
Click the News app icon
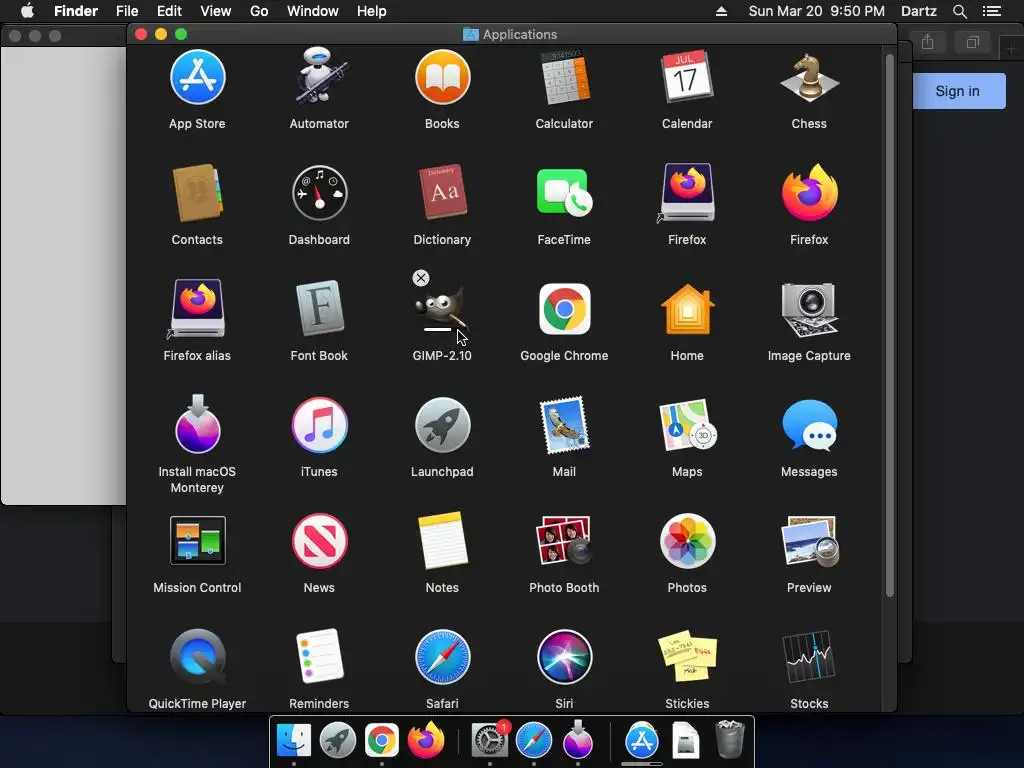[x=319, y=541]
